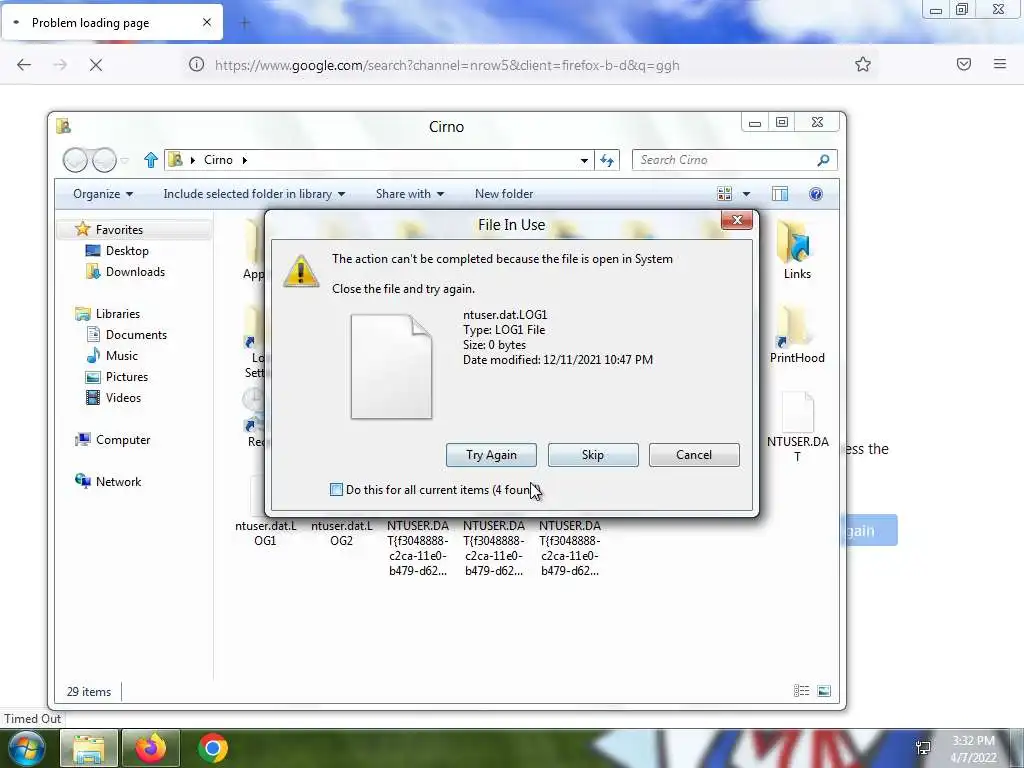
Task: Open change view options dropdown arrow
Action: tap(746, 194)
